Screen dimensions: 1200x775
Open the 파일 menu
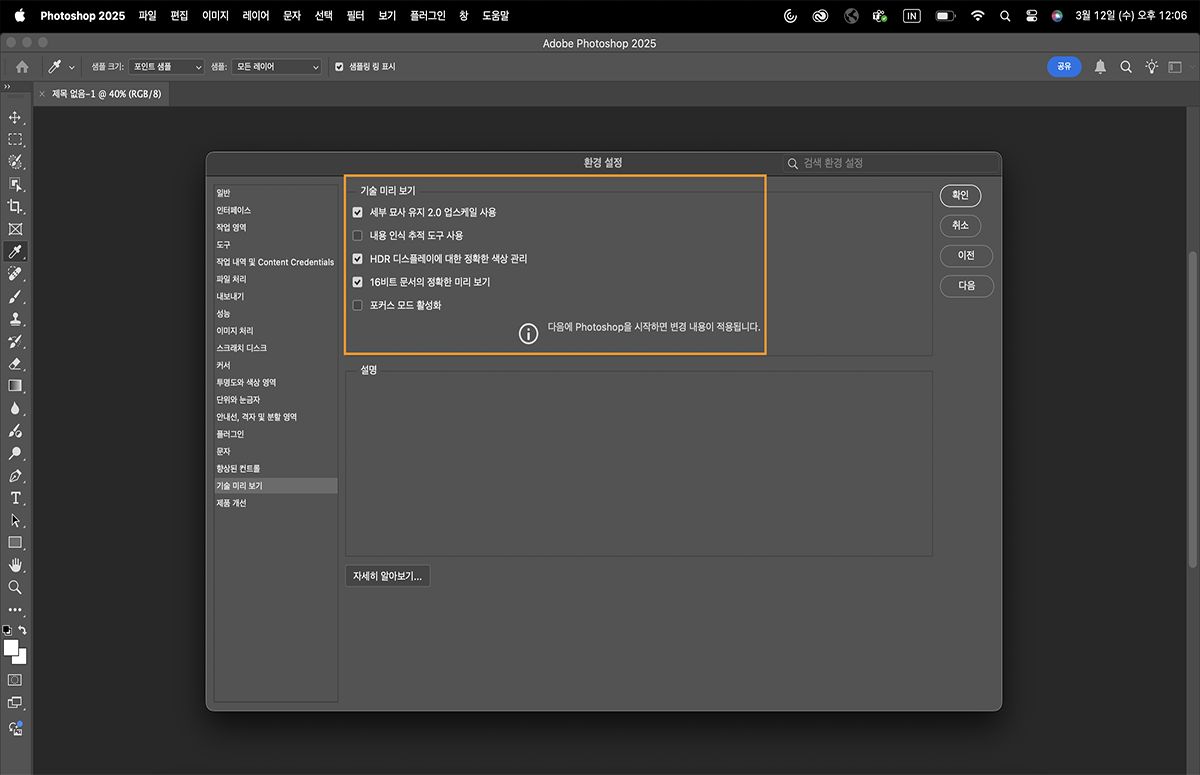click(x=147, y=16)
